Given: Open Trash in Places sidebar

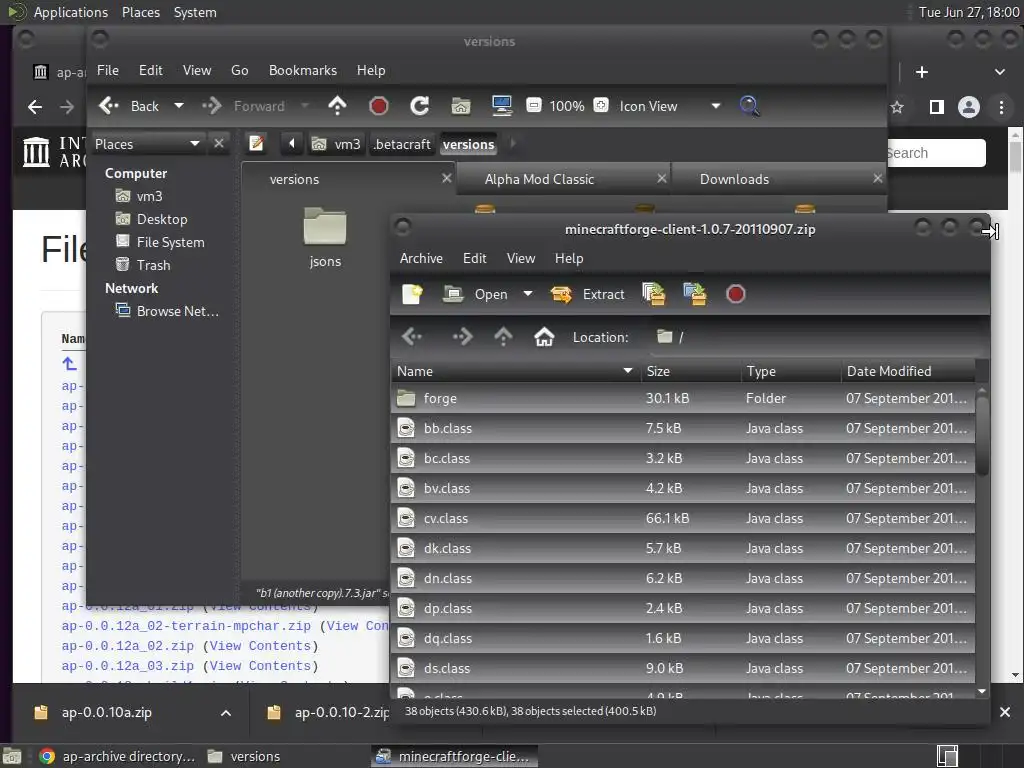Looking at the screenshot, I should [153, 265].
